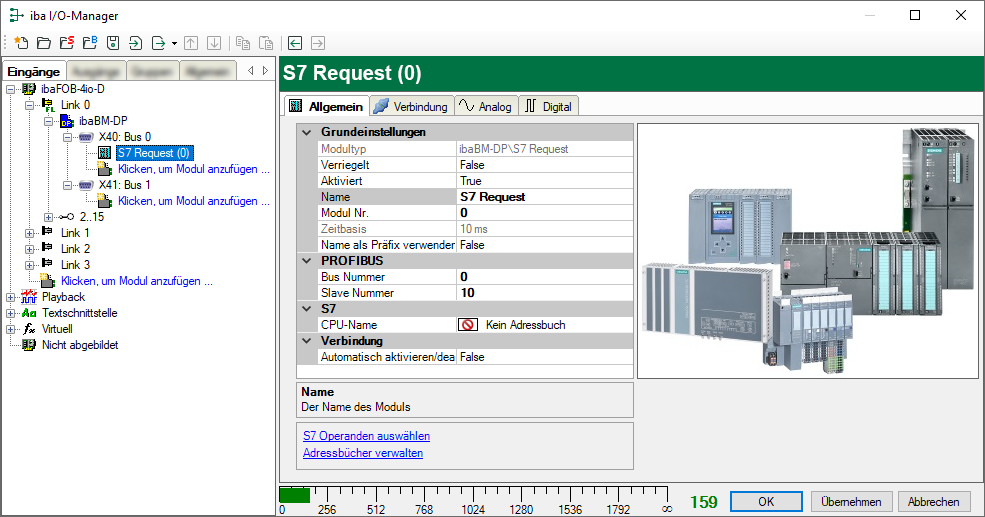Viewport: 985px width, 517px height.
Task: Click the folder icon with blue B
Action: [89, 43]
